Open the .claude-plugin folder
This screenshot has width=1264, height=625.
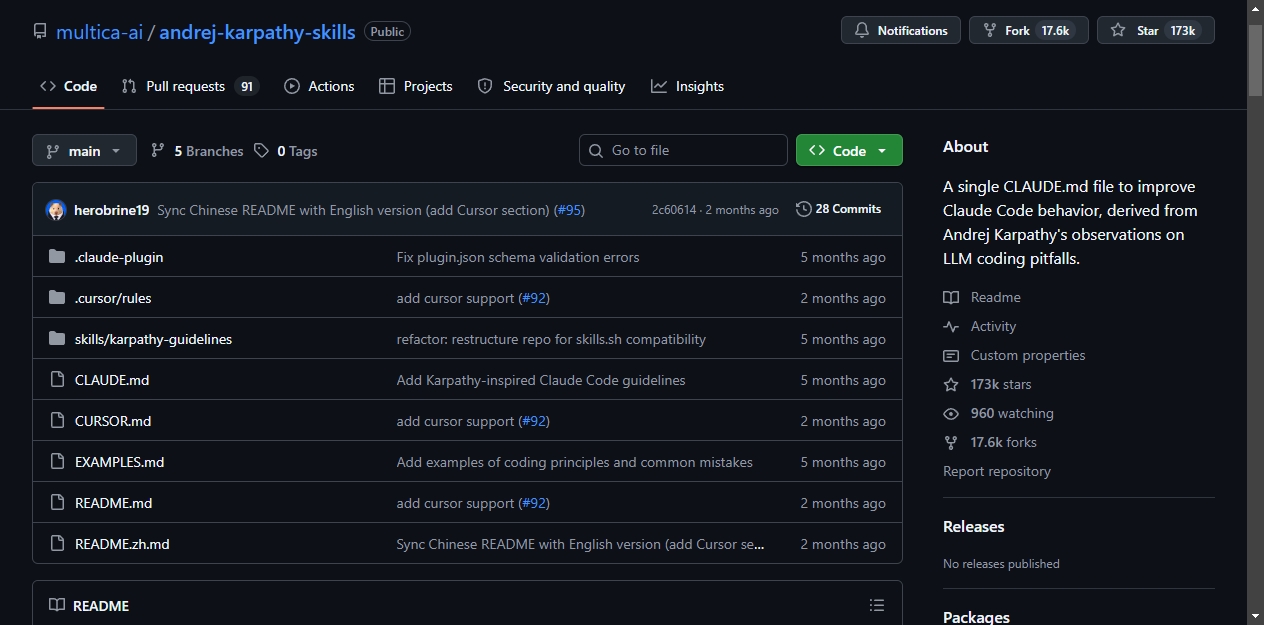click(x=119, y=257)
